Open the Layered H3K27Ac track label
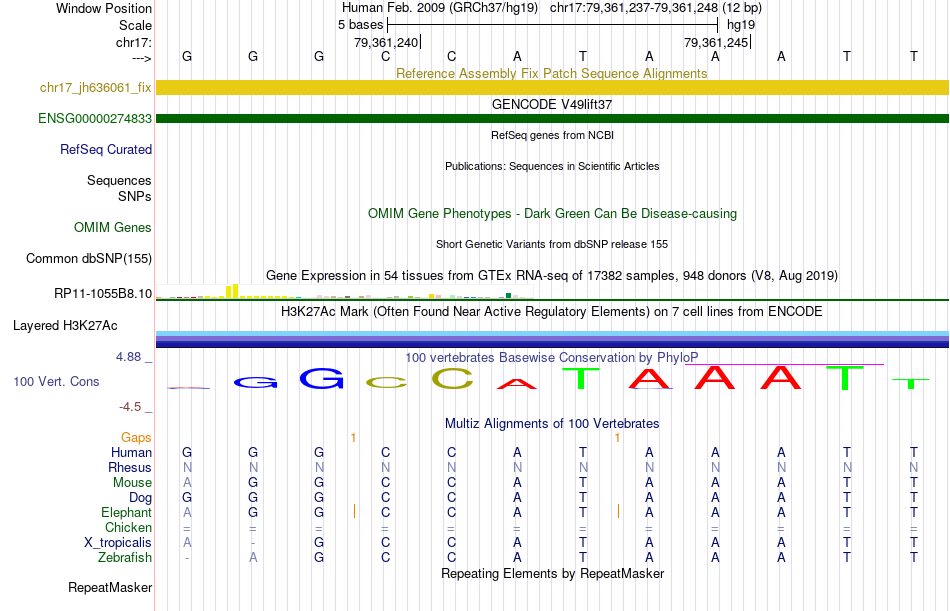 click(65, 326)
